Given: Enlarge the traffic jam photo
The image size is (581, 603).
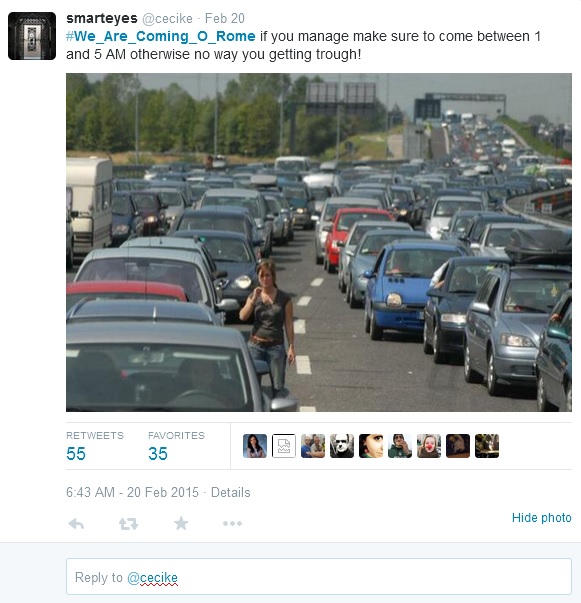Looking at the screenshot, I should (x=319, y=242).
